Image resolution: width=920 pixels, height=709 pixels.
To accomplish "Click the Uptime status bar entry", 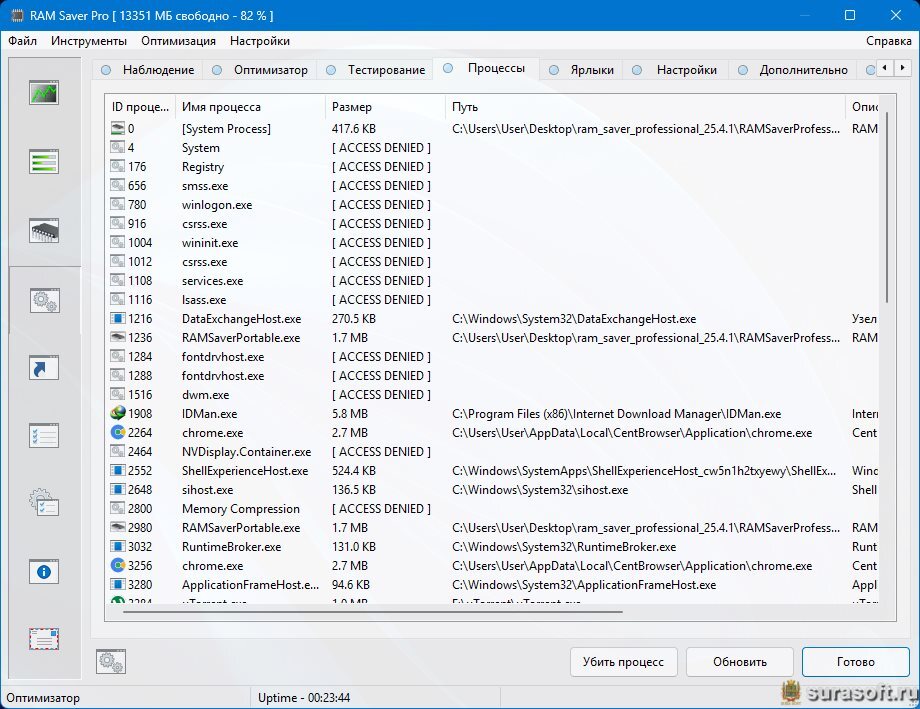I will pyautogui.click(x=304, y=698).
